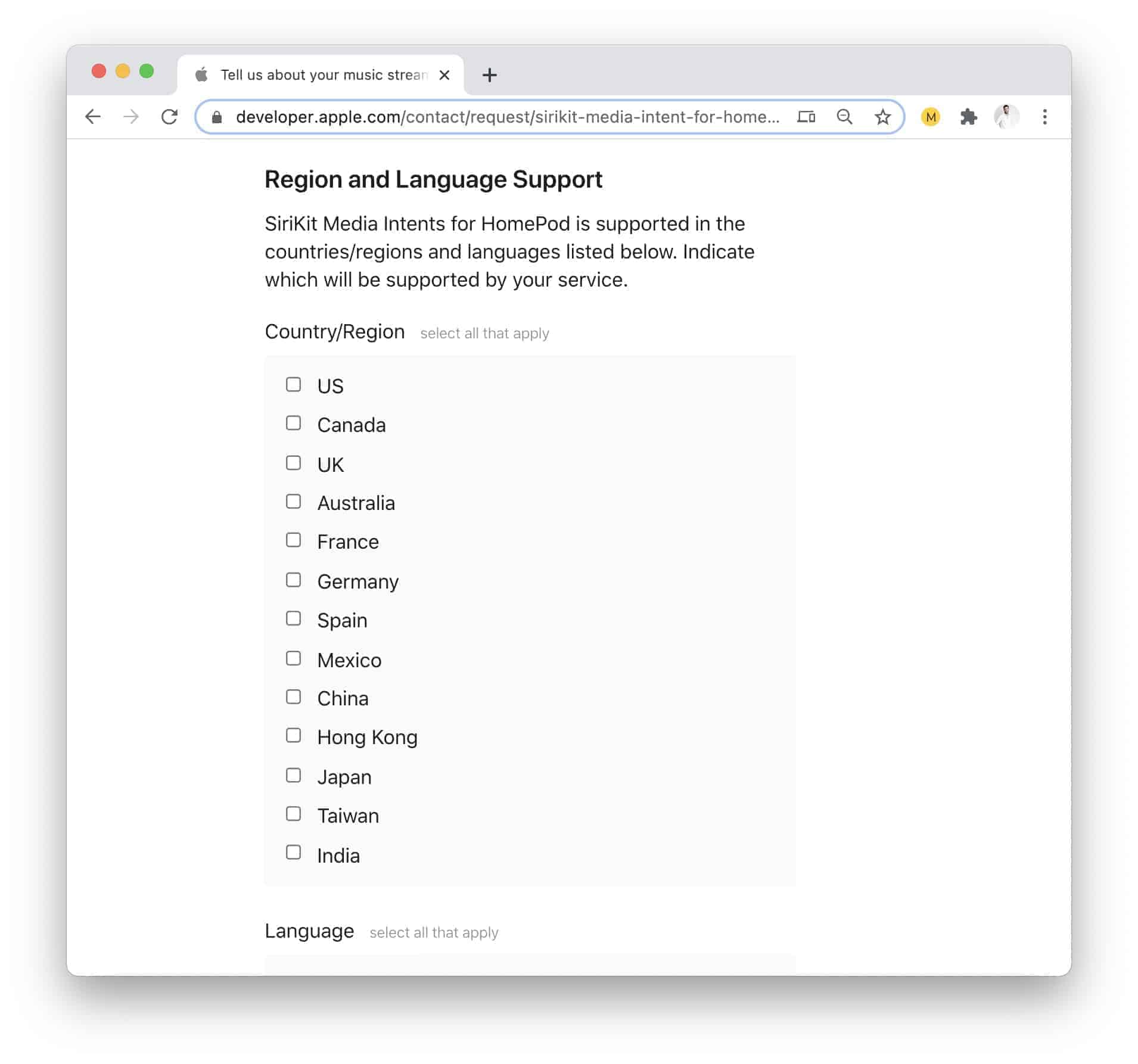Select the France checkbox
This screenshot has width=1138, height=1064.
pyautogui.click(x=293, y=540)
